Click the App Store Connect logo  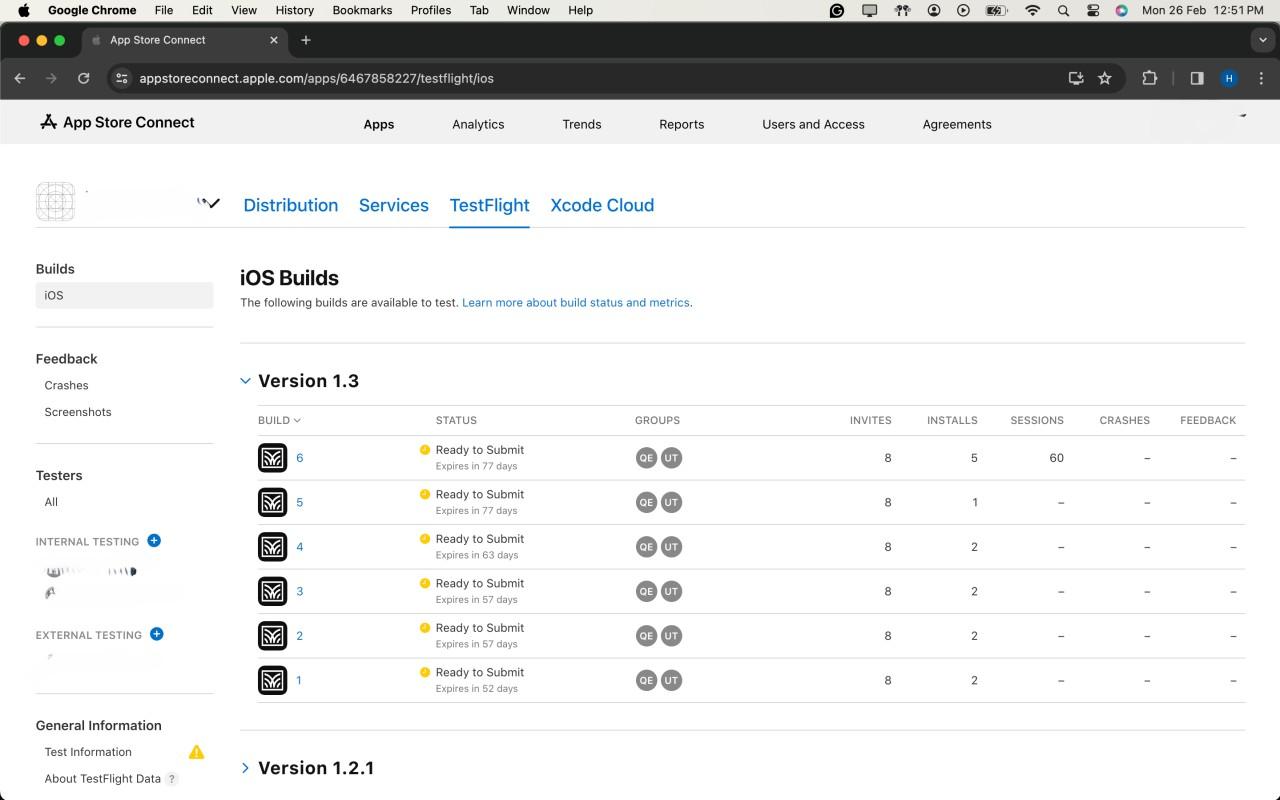(x=117, y=122)
